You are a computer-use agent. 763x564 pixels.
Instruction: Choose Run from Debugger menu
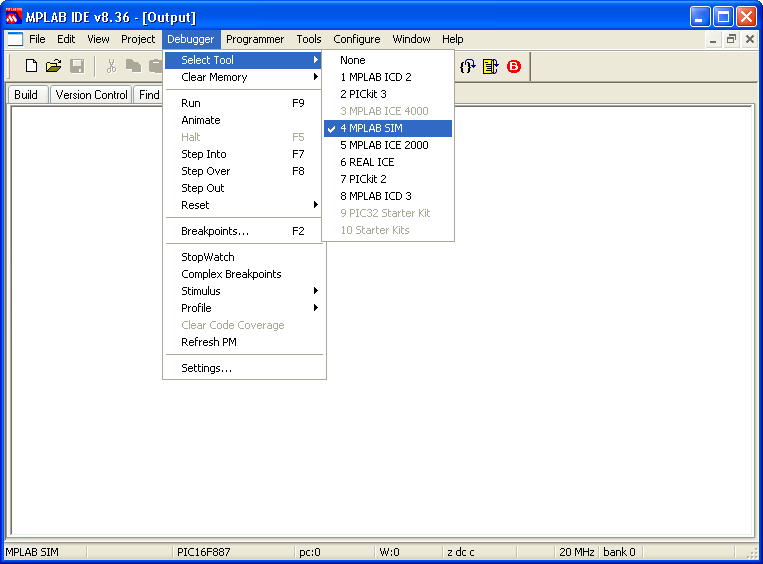pyautogui.click(x=243, y=103)
